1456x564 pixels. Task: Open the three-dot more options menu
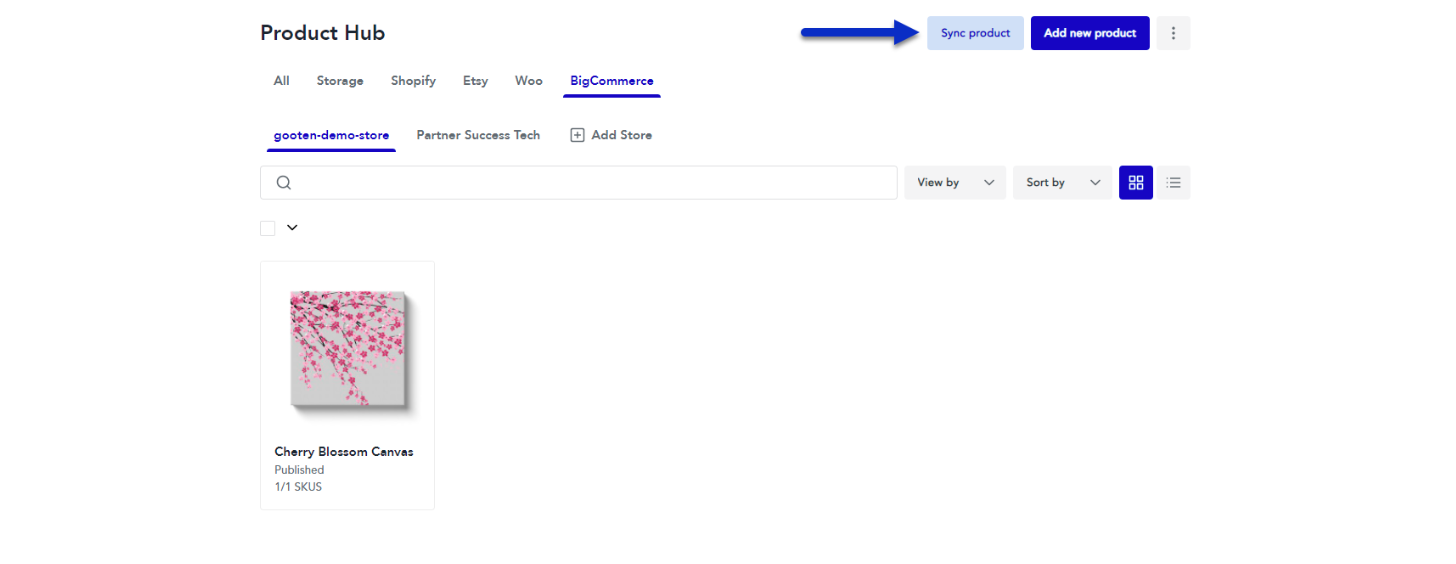point(1173,33)
